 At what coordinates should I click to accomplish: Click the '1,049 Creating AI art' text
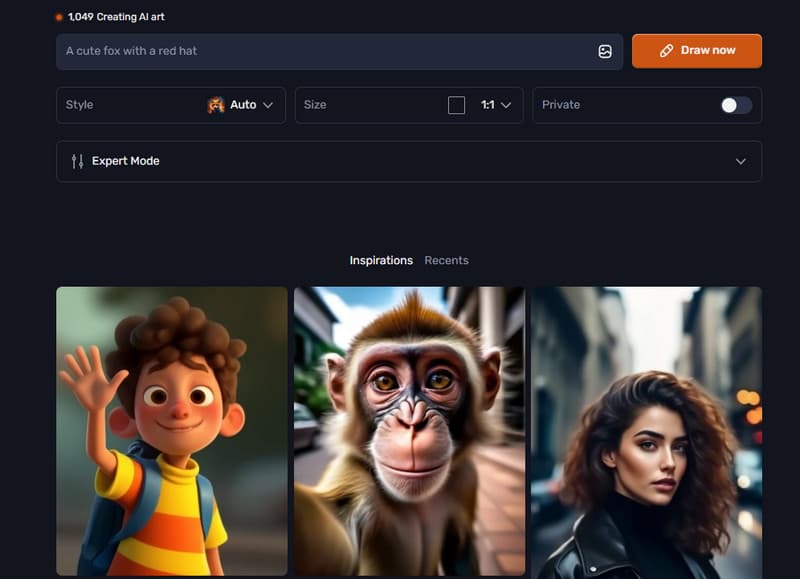115,17
